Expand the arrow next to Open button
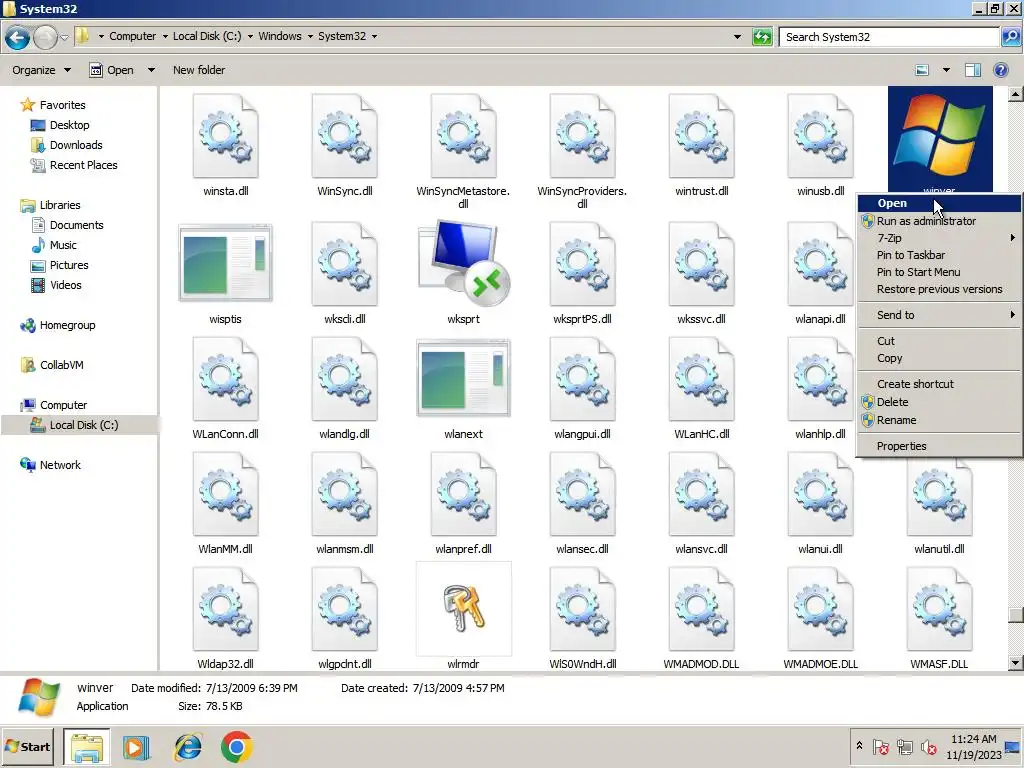Image resolution: width=1024 pixels, height=768 pixels. pyautogui.click(x=151, y=70)
